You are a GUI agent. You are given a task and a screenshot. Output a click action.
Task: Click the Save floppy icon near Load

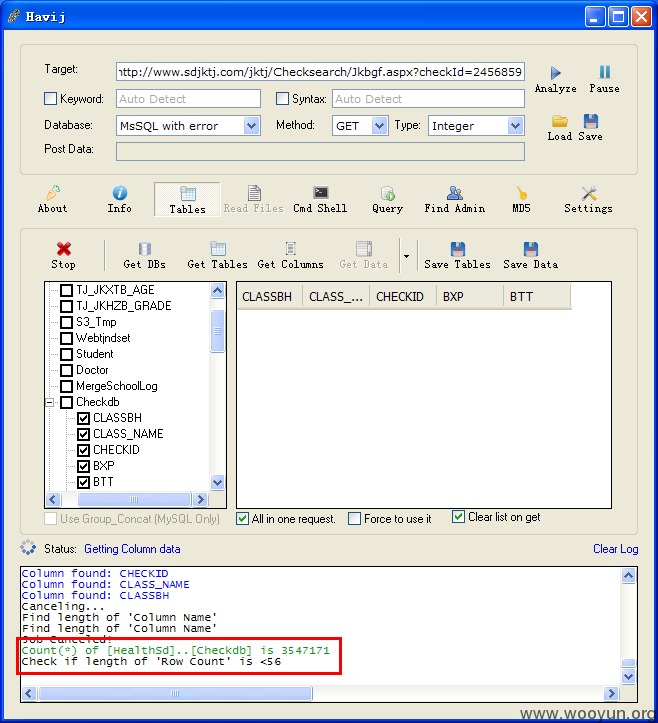tap(591, 121)
